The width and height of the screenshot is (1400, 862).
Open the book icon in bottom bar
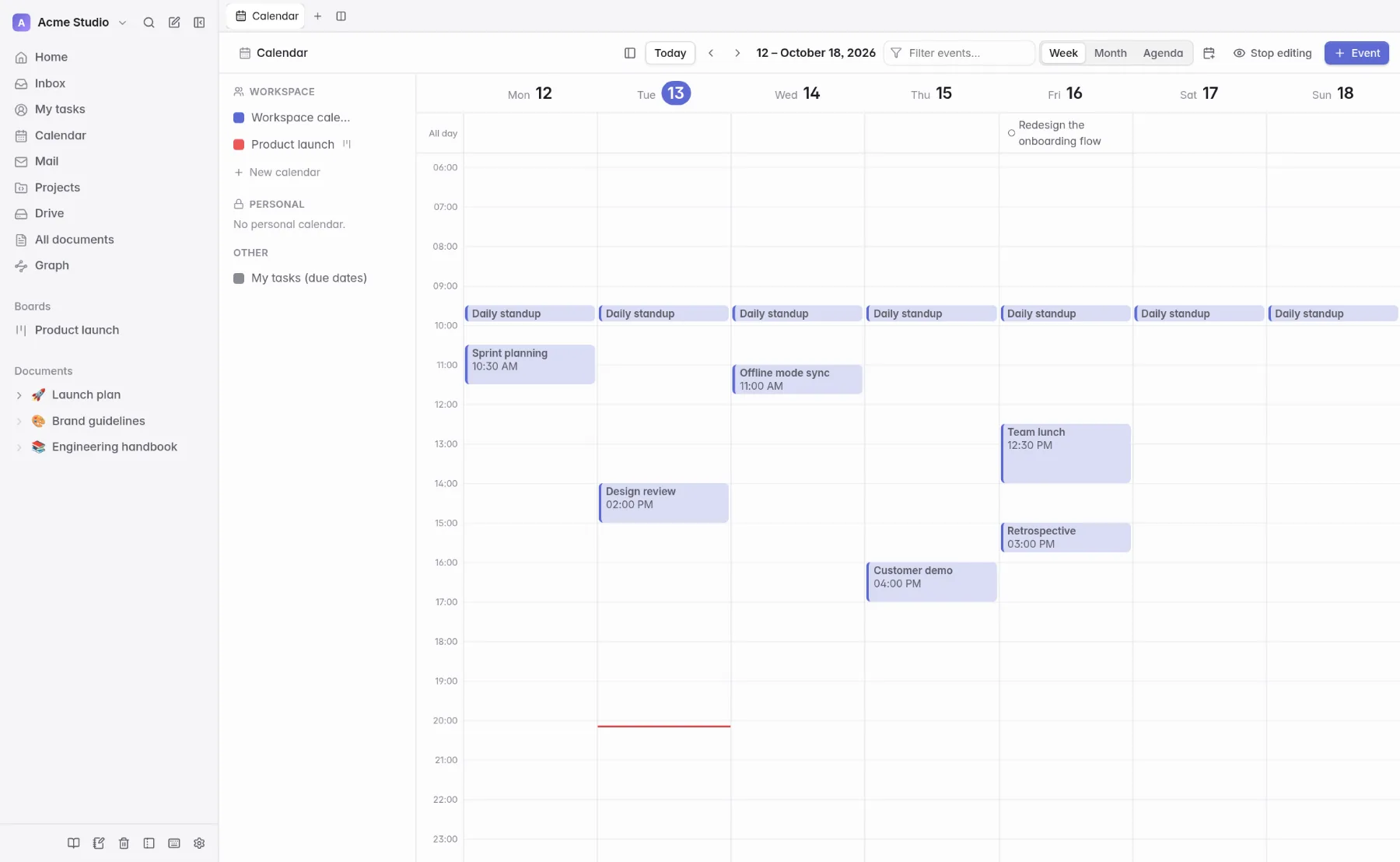coord(73,843)
